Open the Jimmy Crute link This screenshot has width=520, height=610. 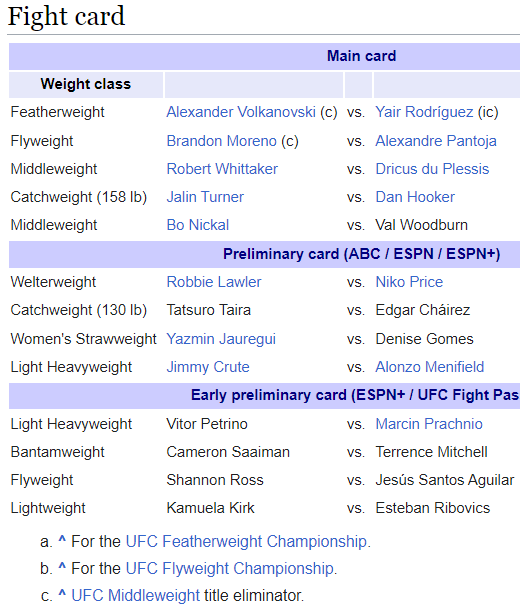208,367
